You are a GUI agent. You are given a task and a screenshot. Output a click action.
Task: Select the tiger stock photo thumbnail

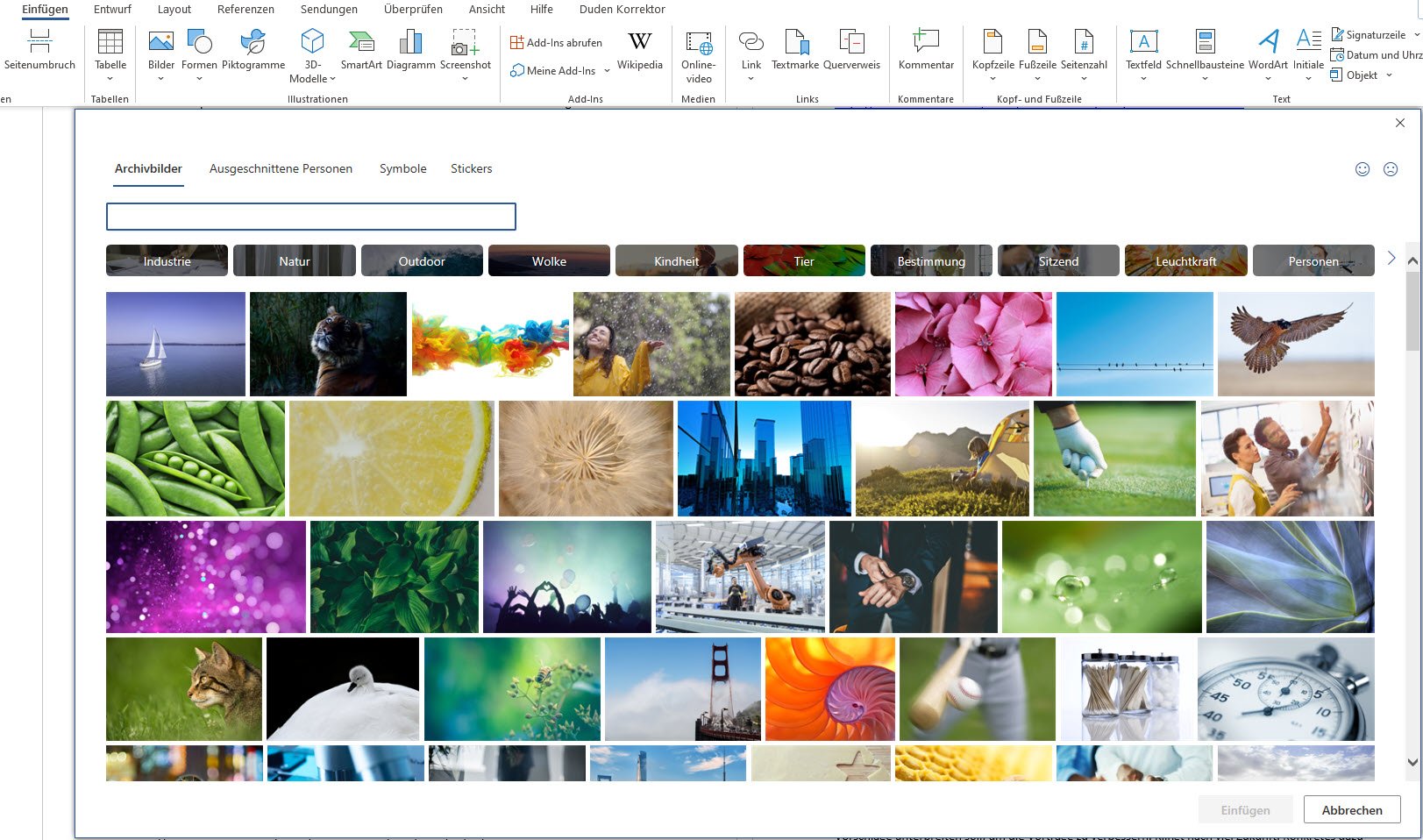pyautogui.click(x=328, y=344)
